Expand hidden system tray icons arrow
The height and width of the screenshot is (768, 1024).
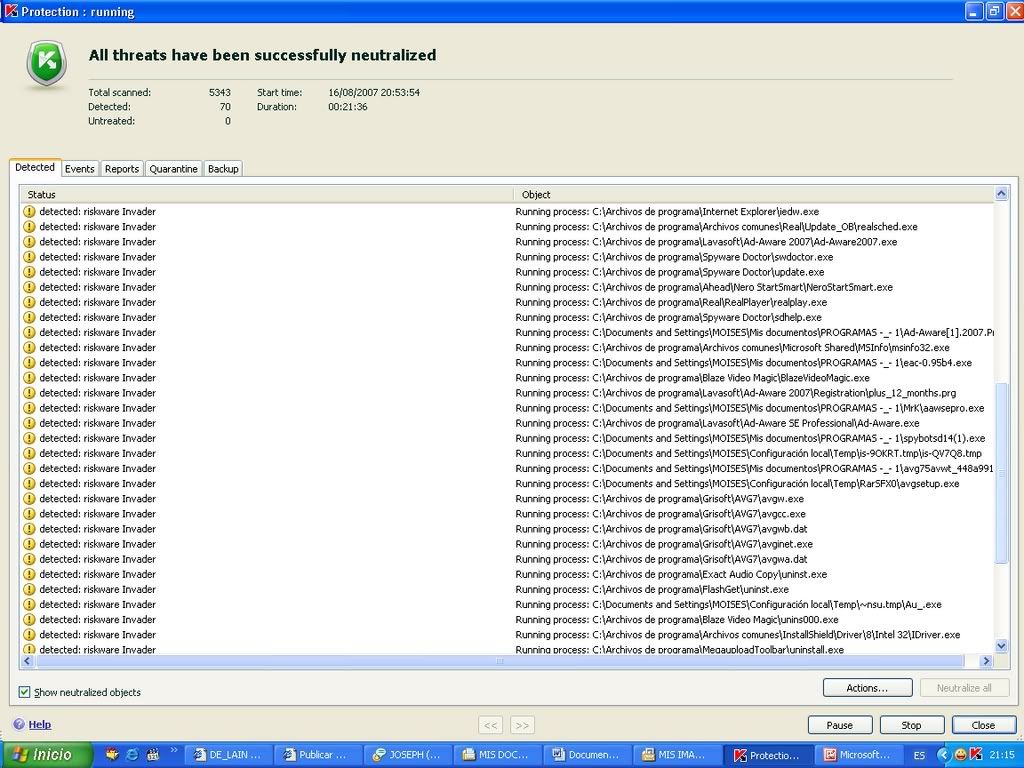click(943, 755)
